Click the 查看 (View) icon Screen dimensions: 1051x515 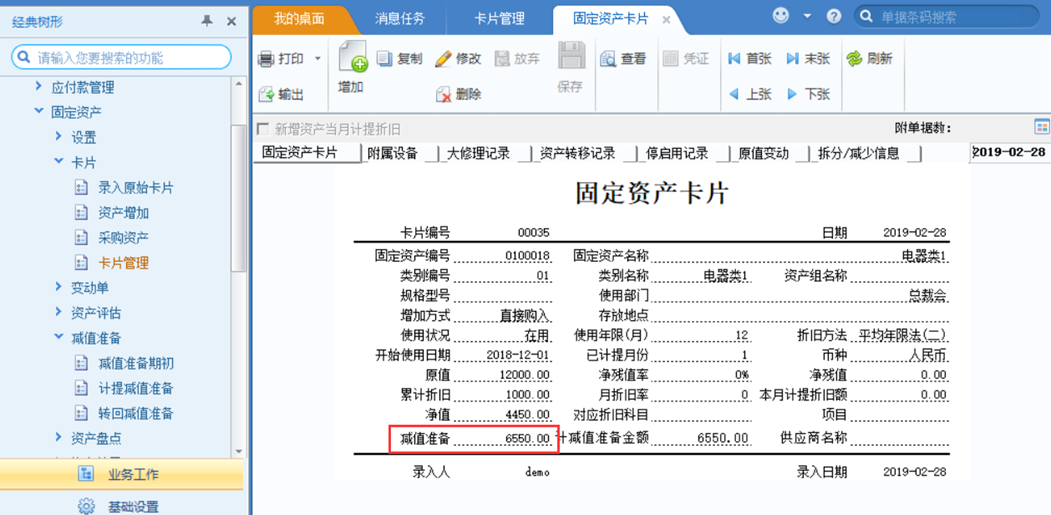coord(608,59)
